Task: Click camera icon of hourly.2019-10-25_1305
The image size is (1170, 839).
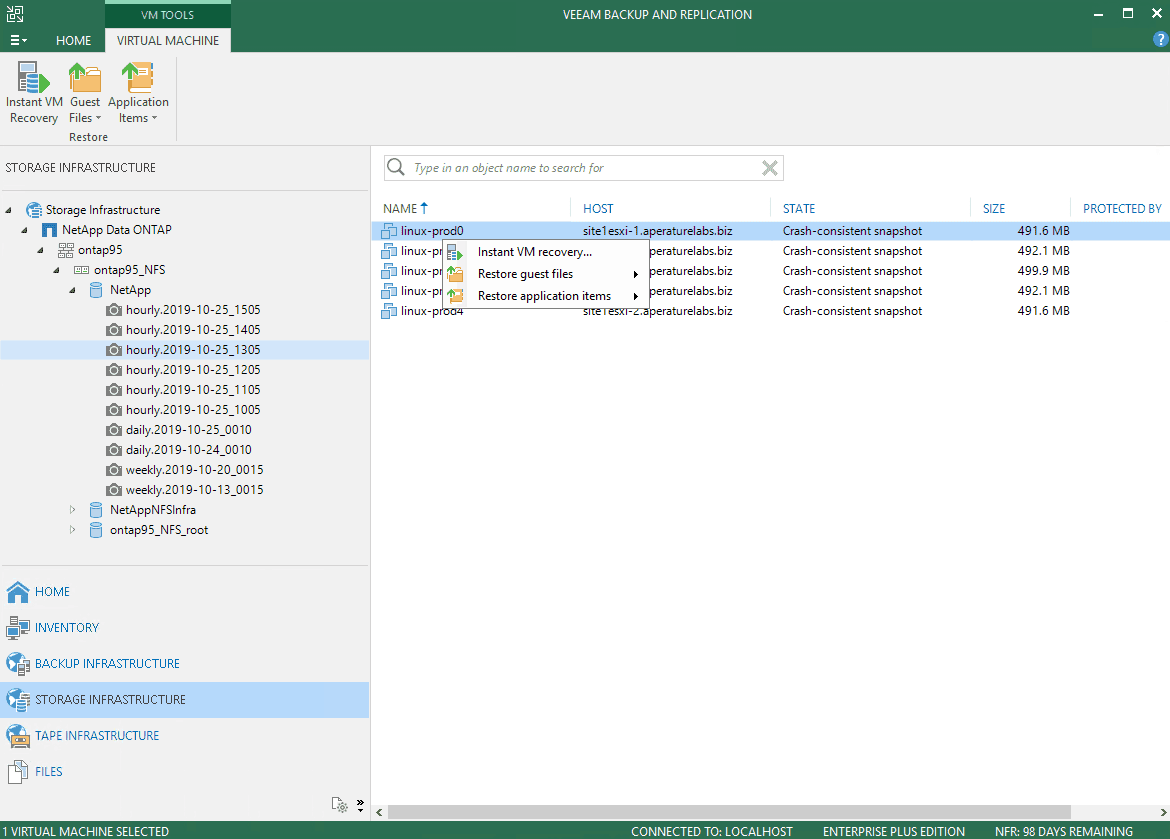Action: coord(113,349)
